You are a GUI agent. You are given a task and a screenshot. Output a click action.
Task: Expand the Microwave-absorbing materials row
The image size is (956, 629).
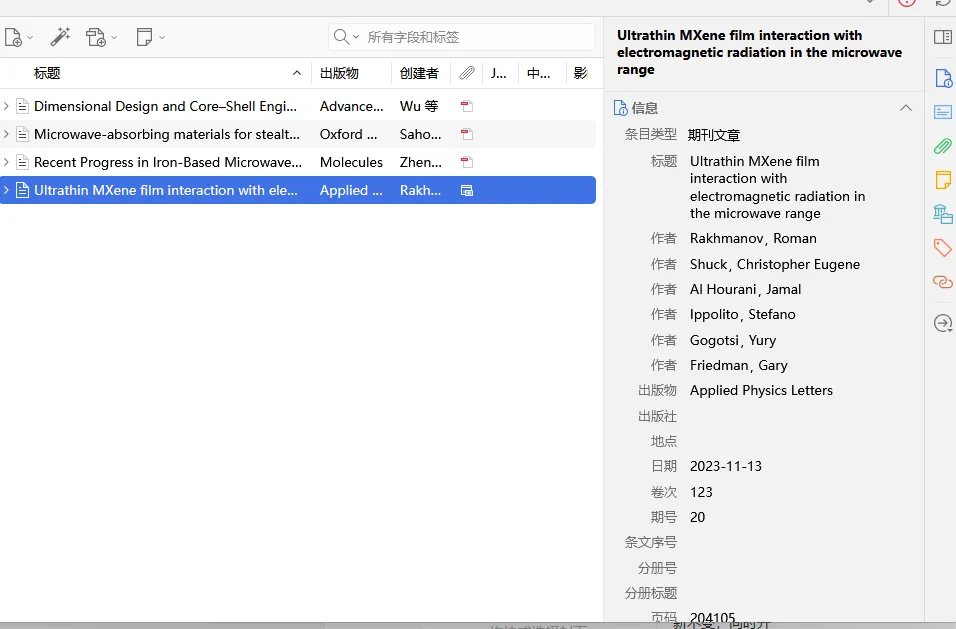point(6,134)
